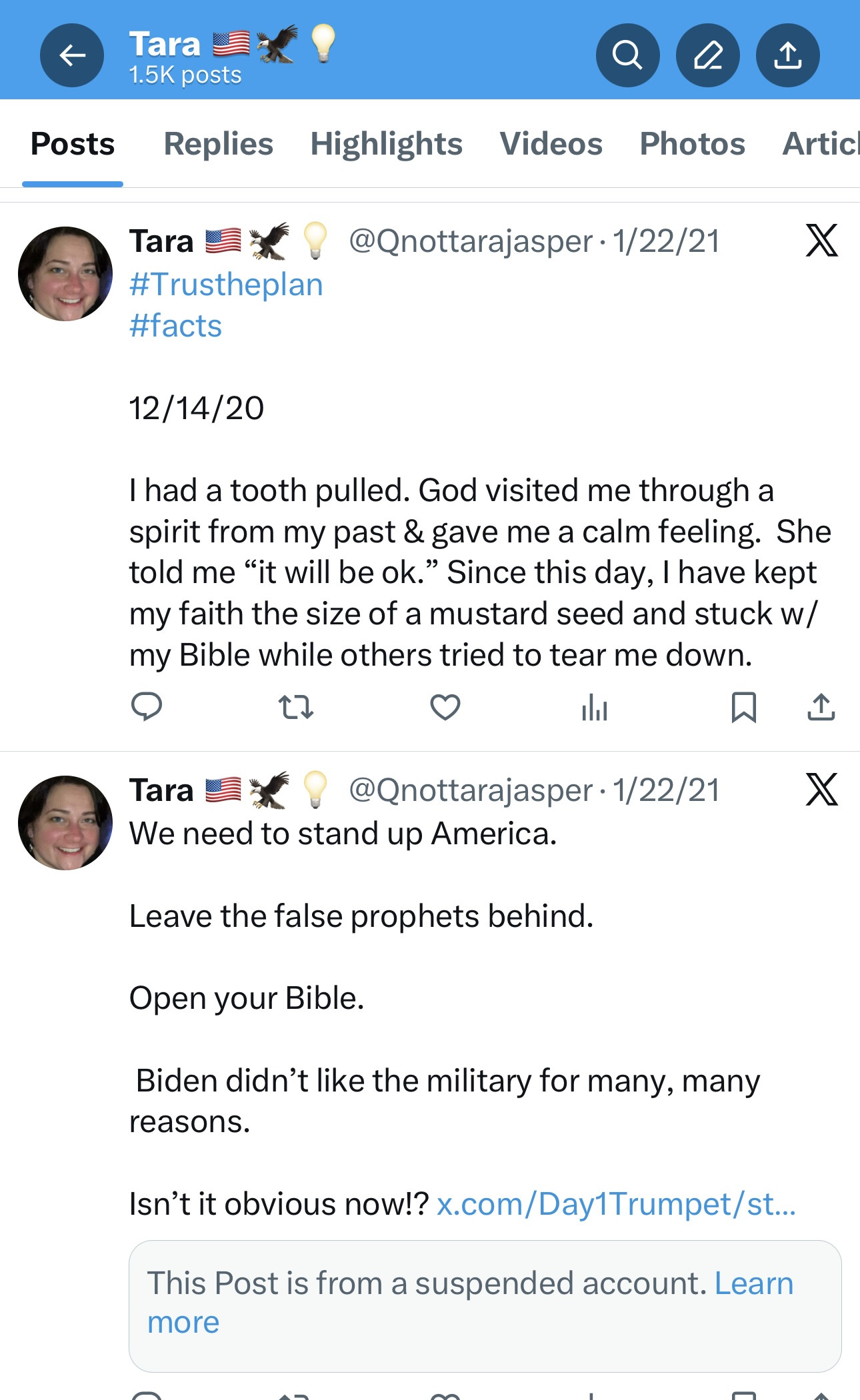Switch to the Replies tab
Screen dimensions: 860x1400
[219, 144]
